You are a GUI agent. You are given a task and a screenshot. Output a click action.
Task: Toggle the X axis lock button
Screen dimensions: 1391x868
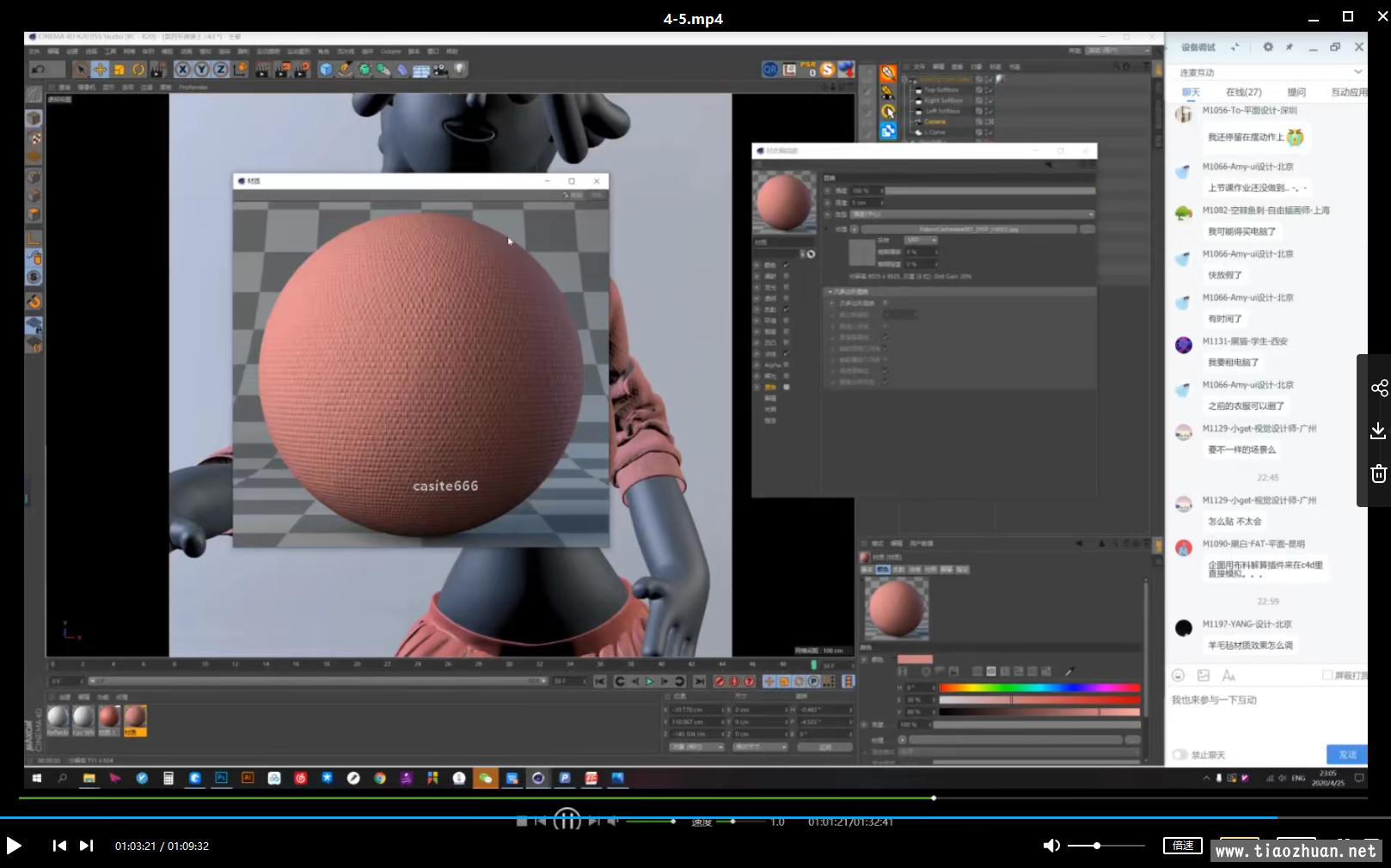[182, 70]
